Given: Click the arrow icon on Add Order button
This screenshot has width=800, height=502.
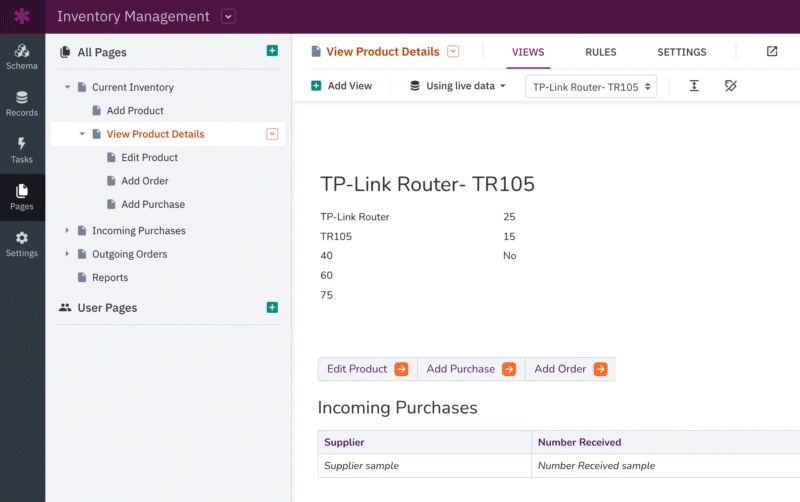Looking at the screenshot, I should click(601, 369).
